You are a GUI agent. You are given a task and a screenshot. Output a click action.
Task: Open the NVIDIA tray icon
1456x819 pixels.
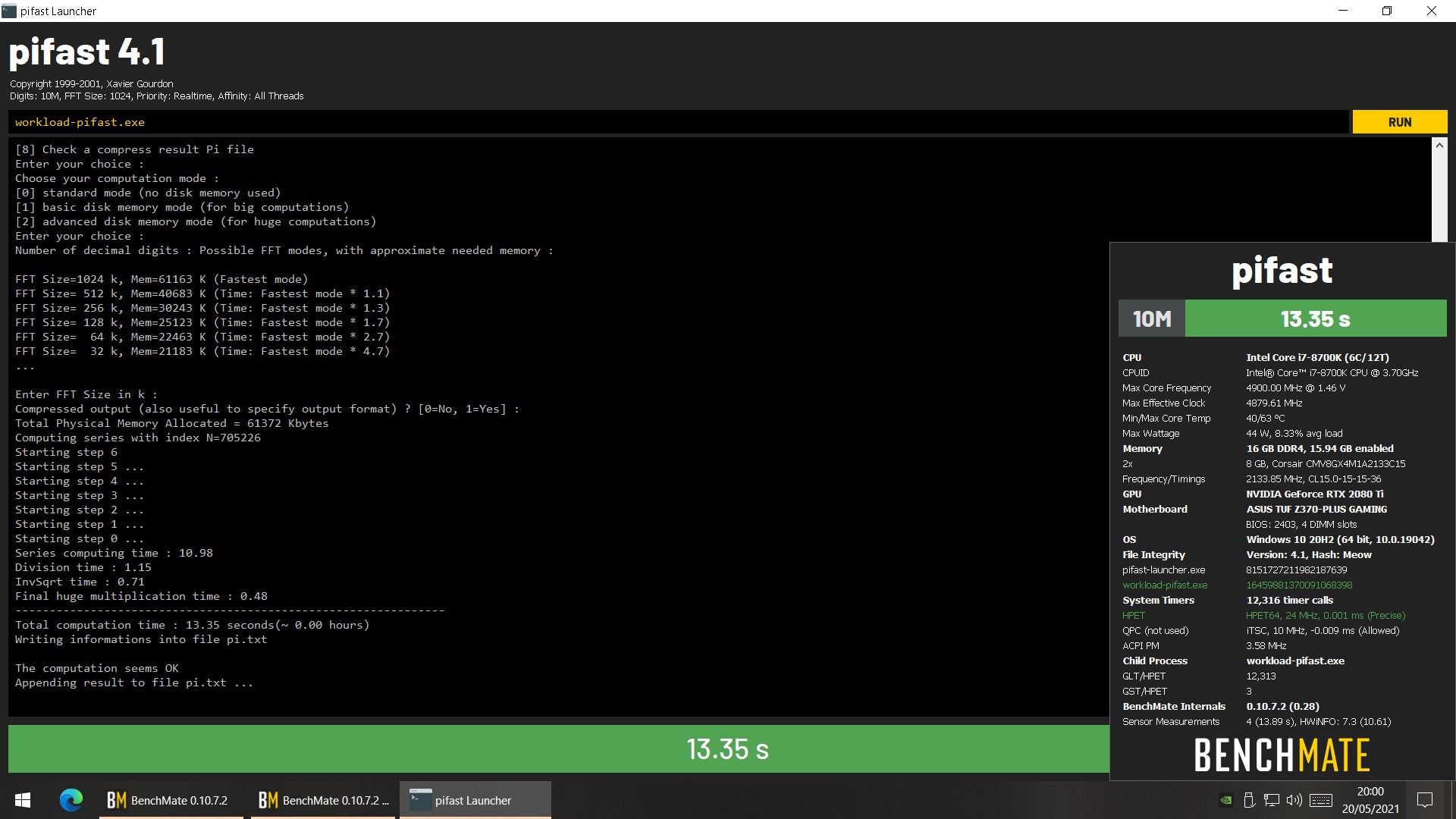pyautogui.click(x=1225, y=800)
